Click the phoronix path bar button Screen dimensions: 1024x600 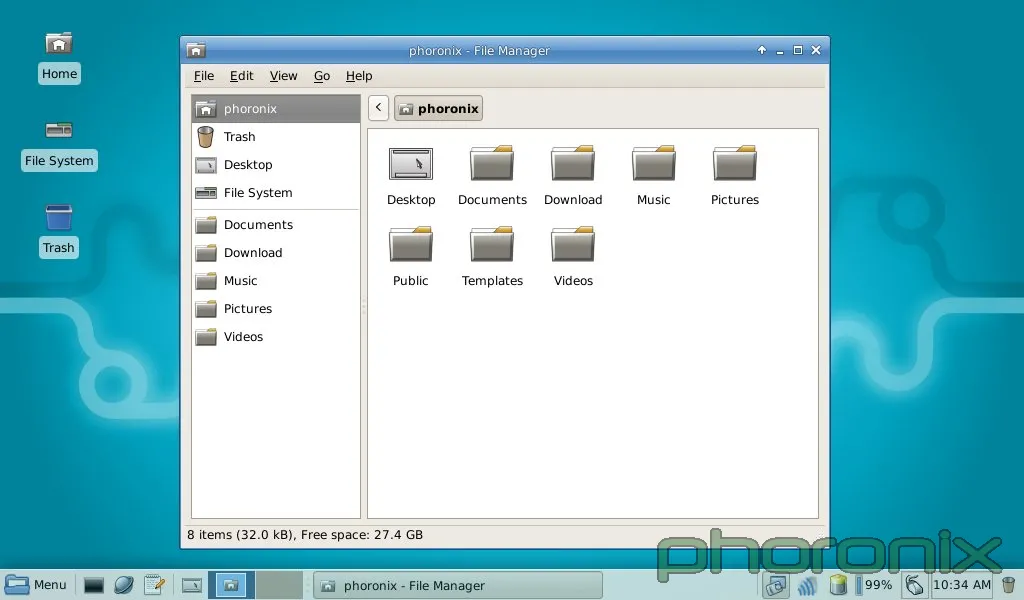click(438, 108)
